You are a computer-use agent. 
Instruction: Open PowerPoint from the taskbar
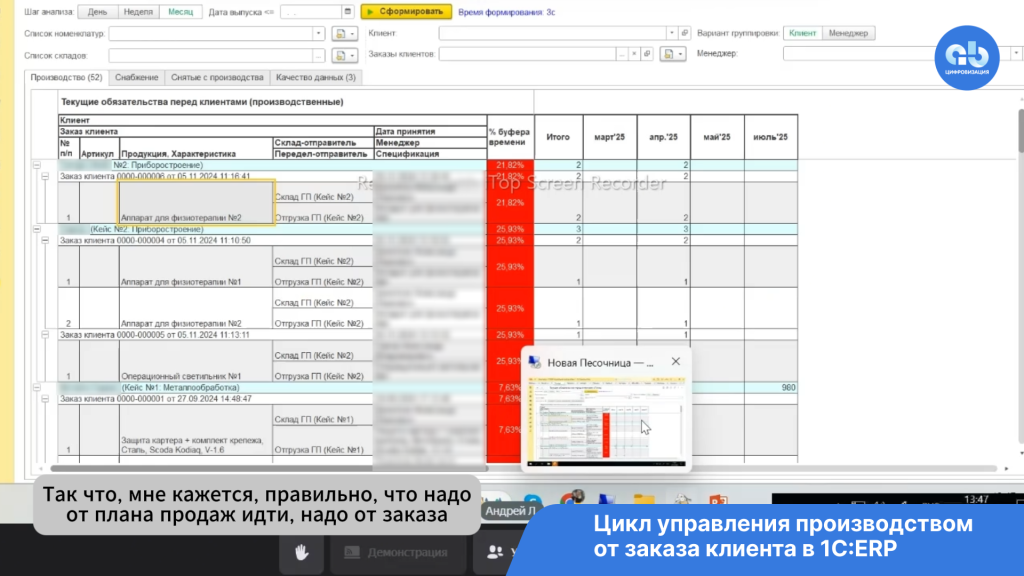[718, 500]
